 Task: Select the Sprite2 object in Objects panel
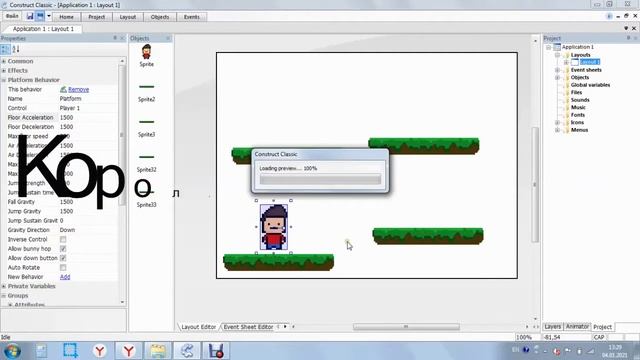point(147,92)
